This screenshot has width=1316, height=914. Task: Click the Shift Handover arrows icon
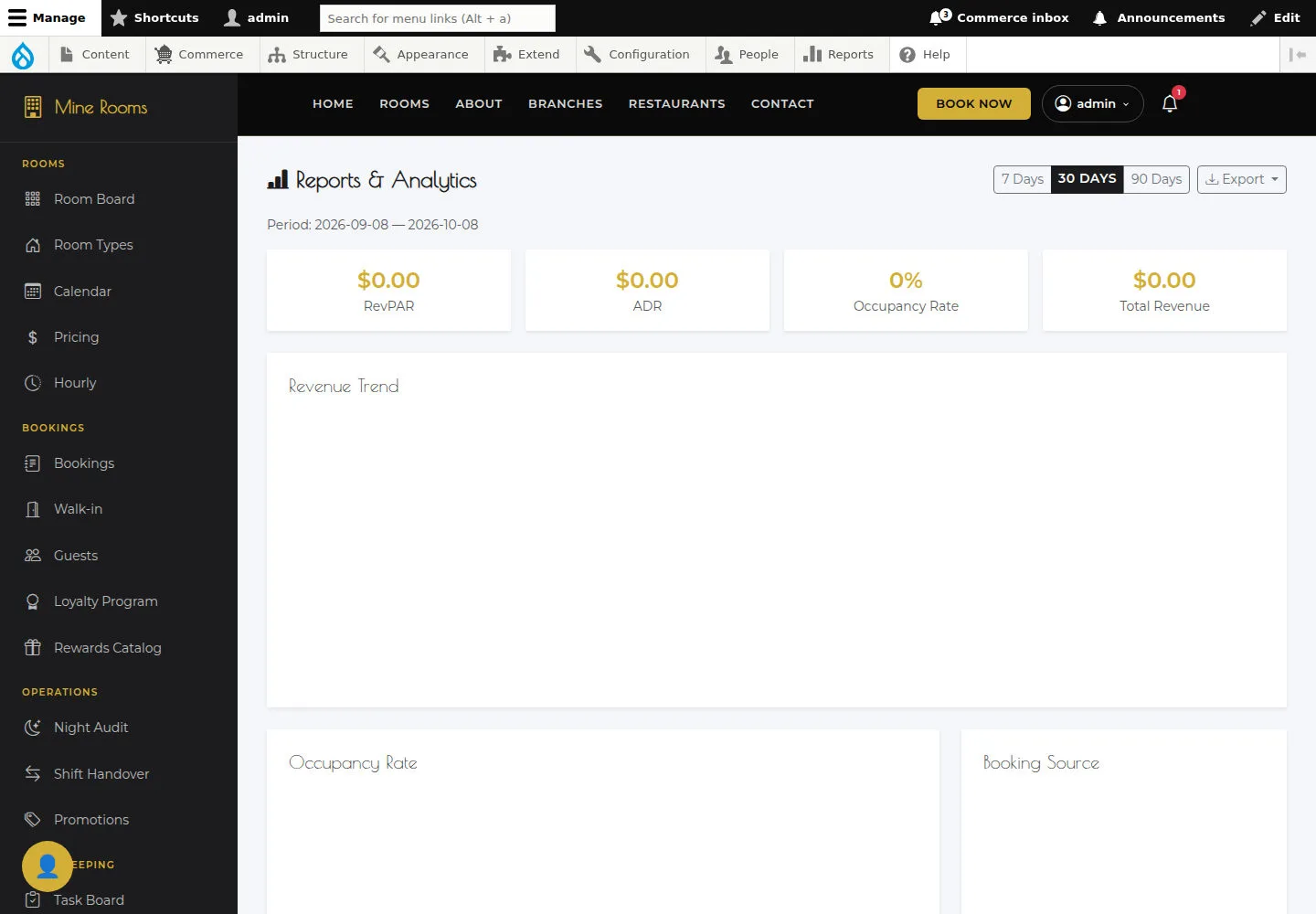[33, 774]
